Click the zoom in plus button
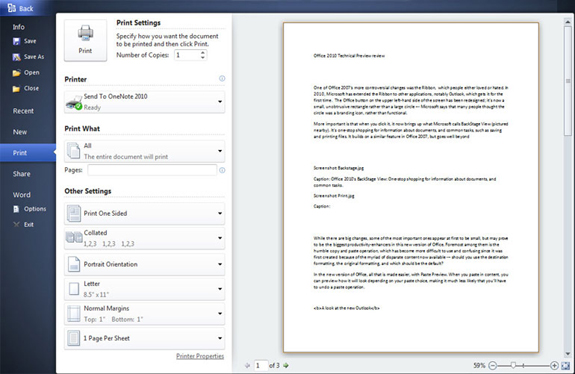 pos(554,365)
